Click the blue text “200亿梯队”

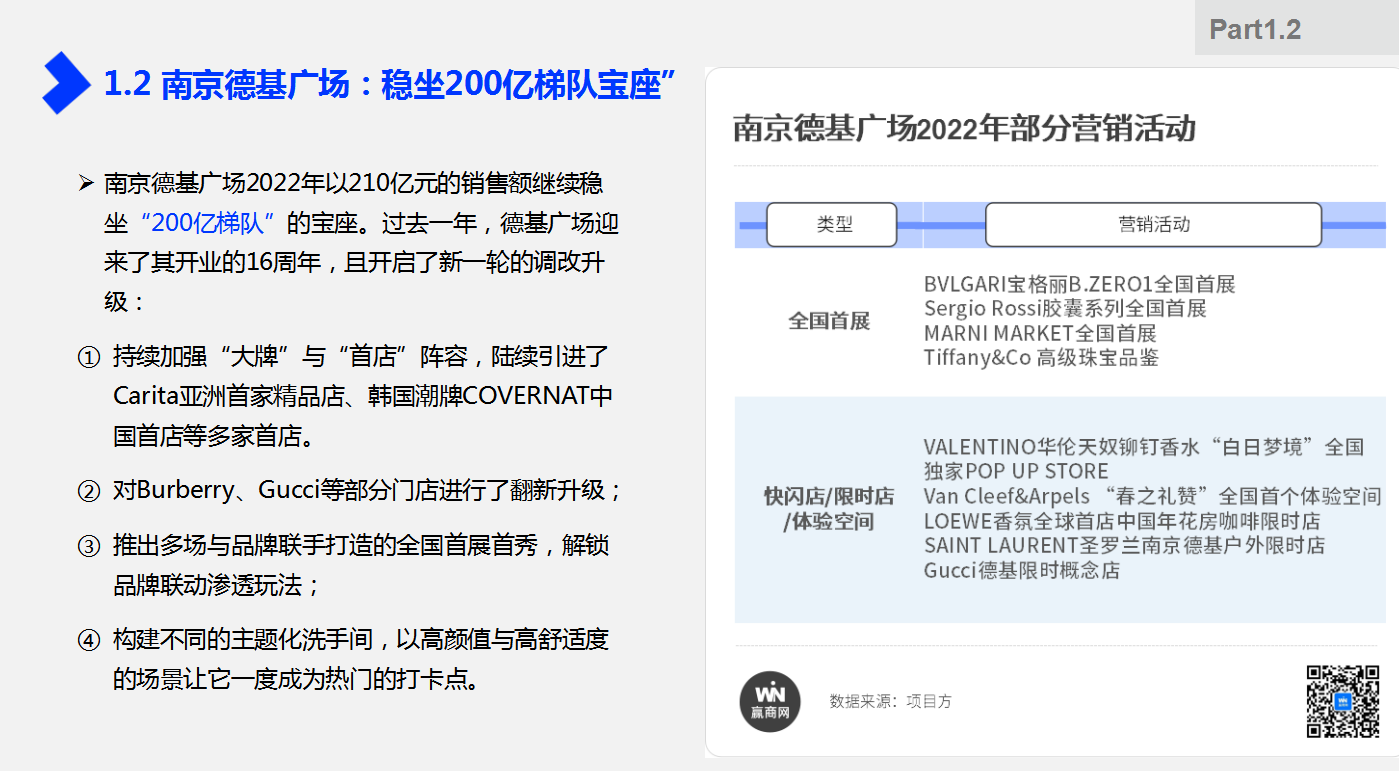click(209, 222)
